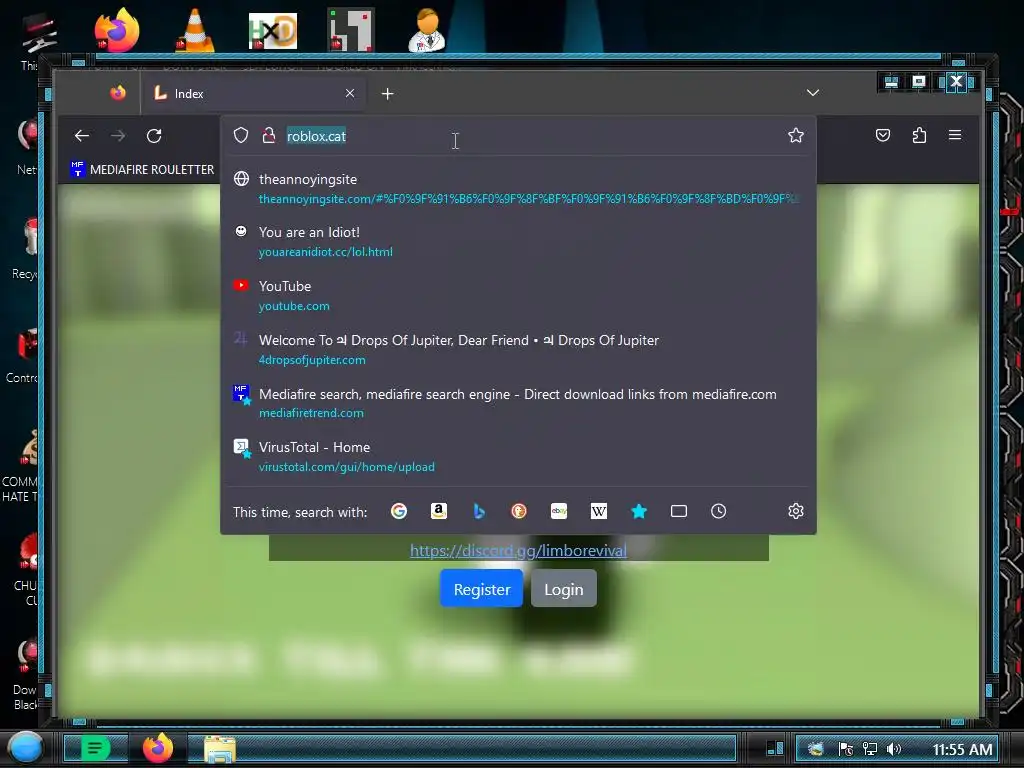This screenshot has height=768, width=1024.
Task: Open the maze-pattern desktop shortcut
Action: pyautogui.click(x=351, y=30)
